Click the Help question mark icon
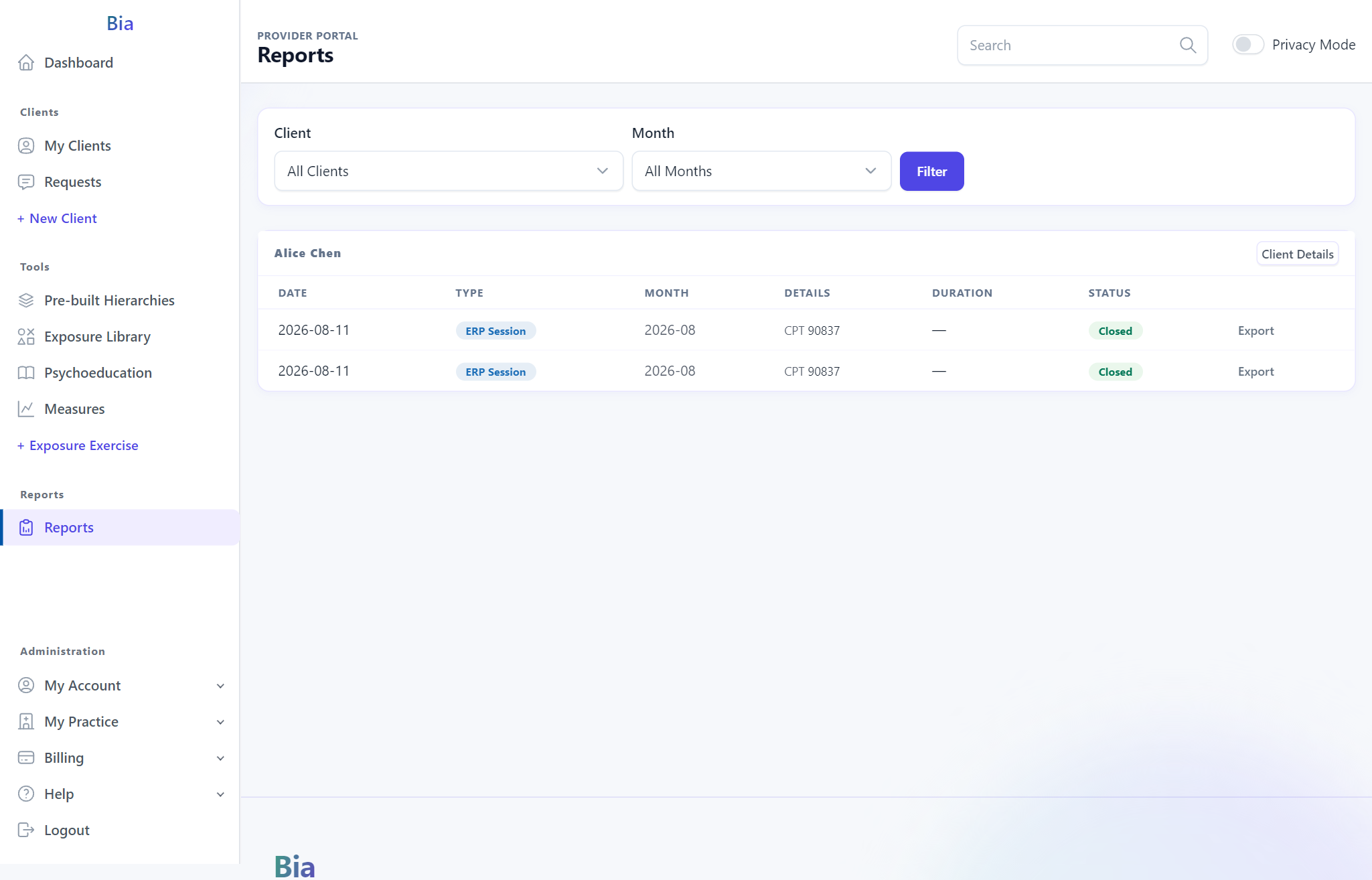Screen dimensions: 1372x880 coord(26,794)
